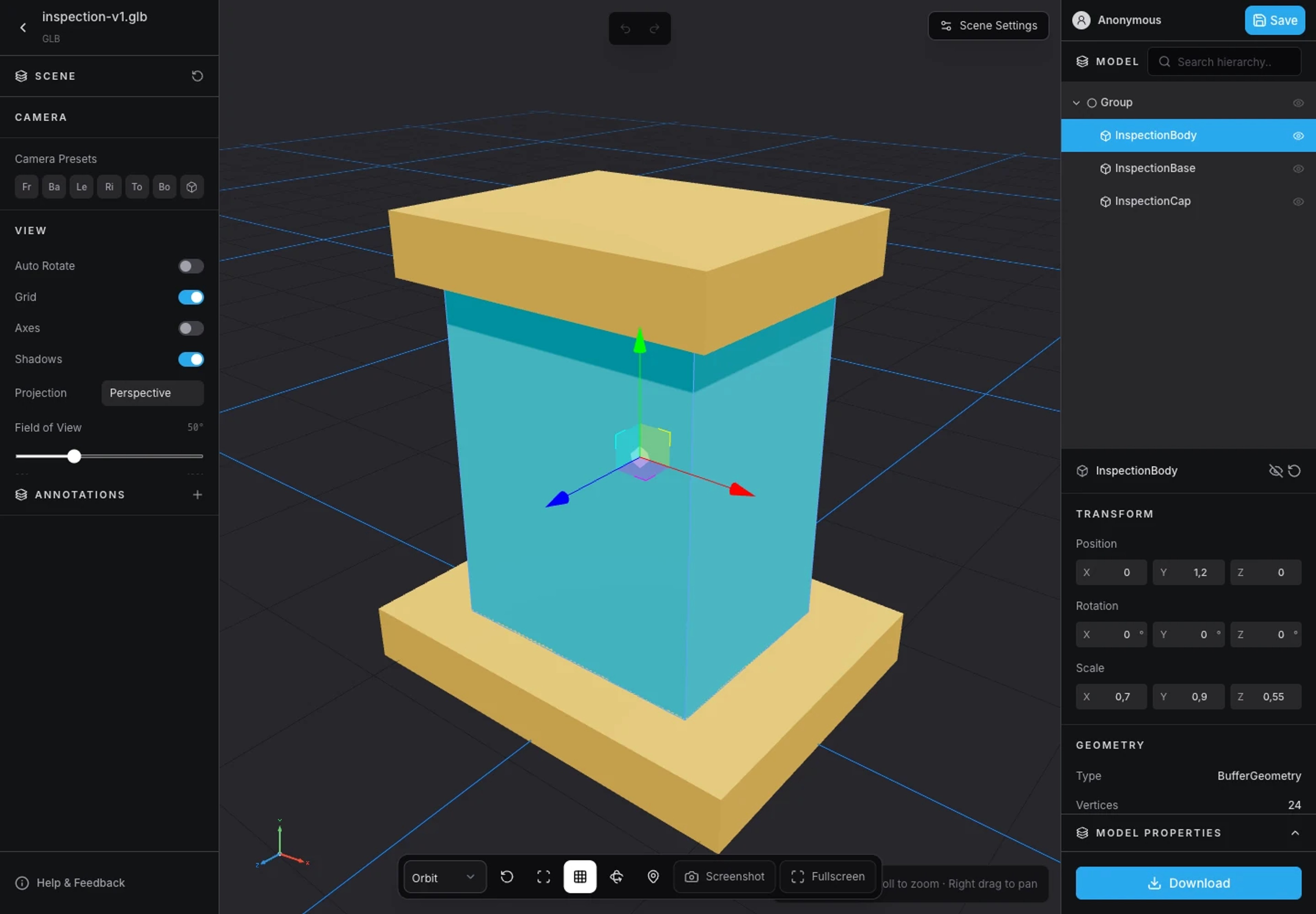The height and width of the screenshot is (914, 1316).
Task: Enable Auto Rotate
Action: coord(191,266)
